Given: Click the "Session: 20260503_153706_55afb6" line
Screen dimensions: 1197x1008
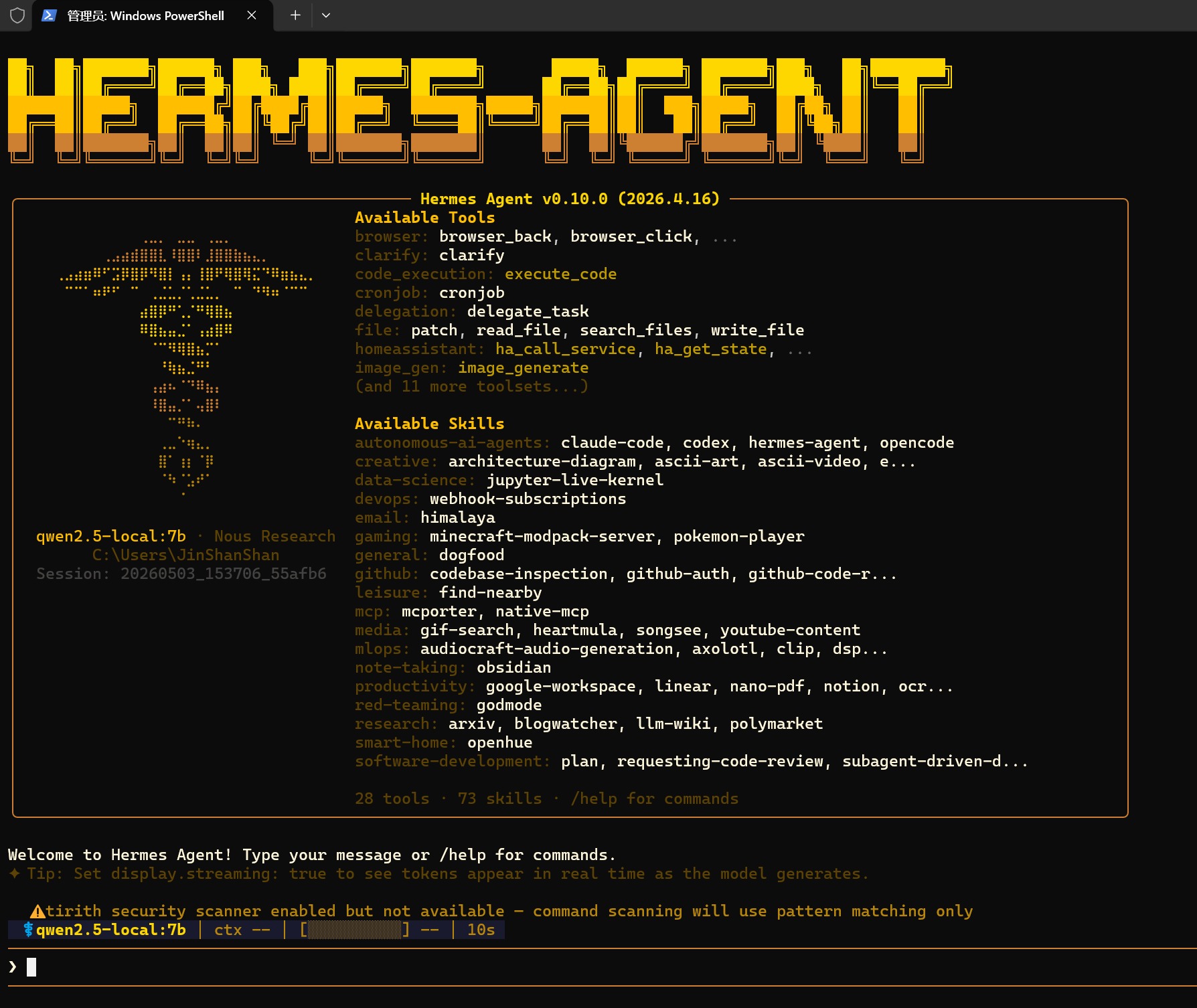Looking at the screenshot, I should (x=181, y=574).
